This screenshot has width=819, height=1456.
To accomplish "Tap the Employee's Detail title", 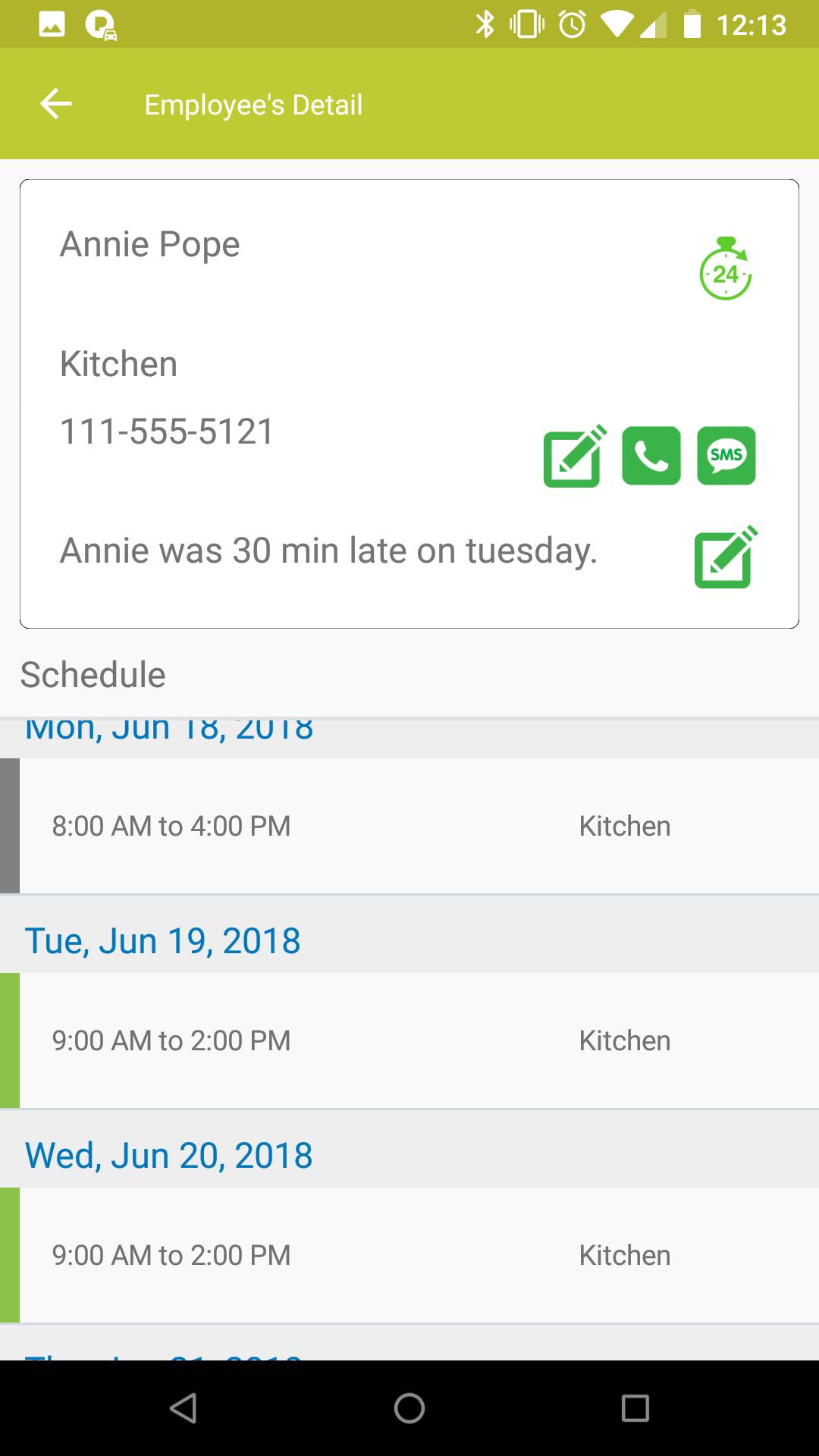I will pyautogui.click(x=253, y=105).
